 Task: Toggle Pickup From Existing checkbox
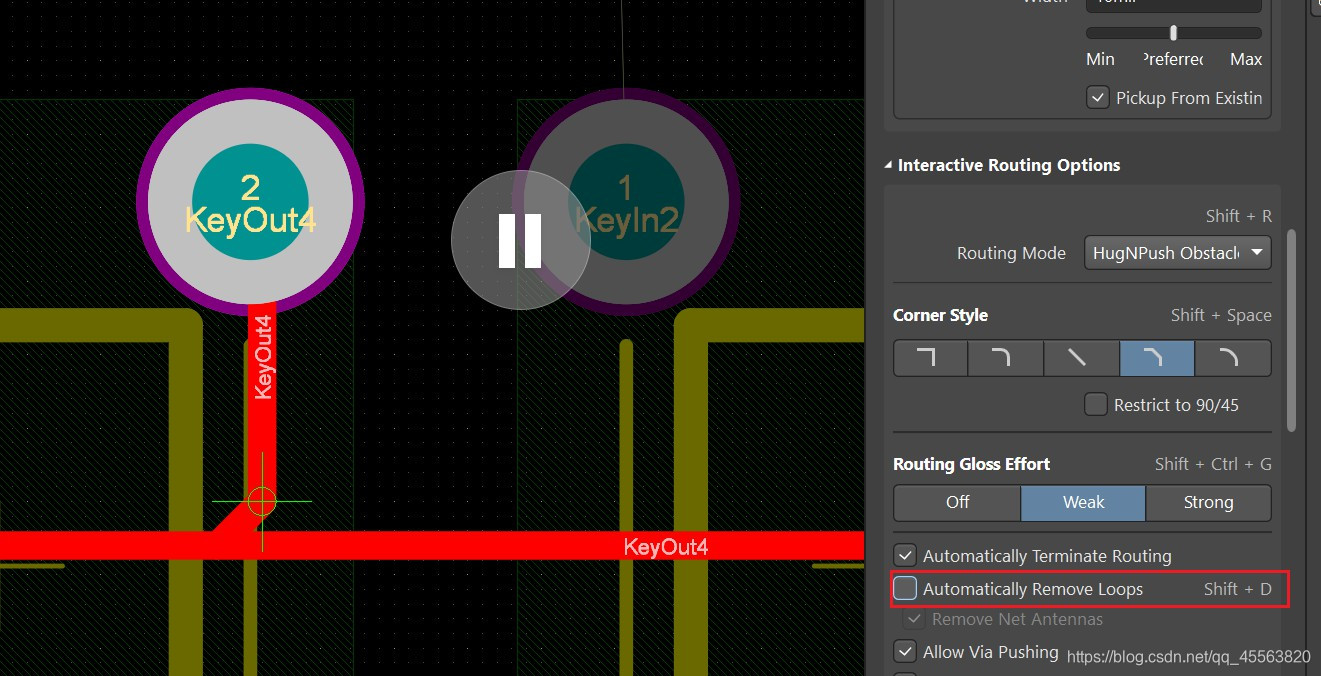(x=1098, y=98)
